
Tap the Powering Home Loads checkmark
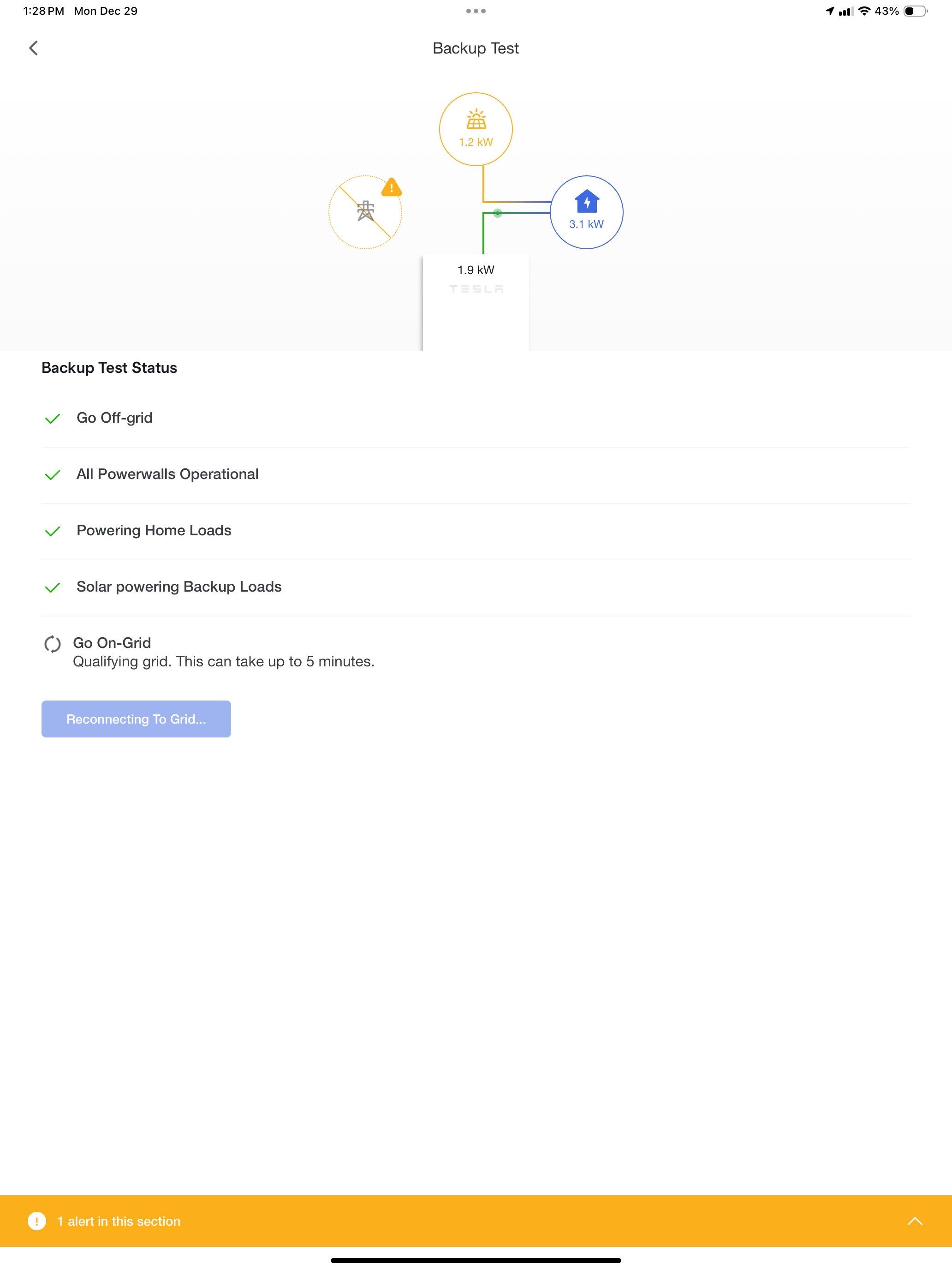coord(52,531)
